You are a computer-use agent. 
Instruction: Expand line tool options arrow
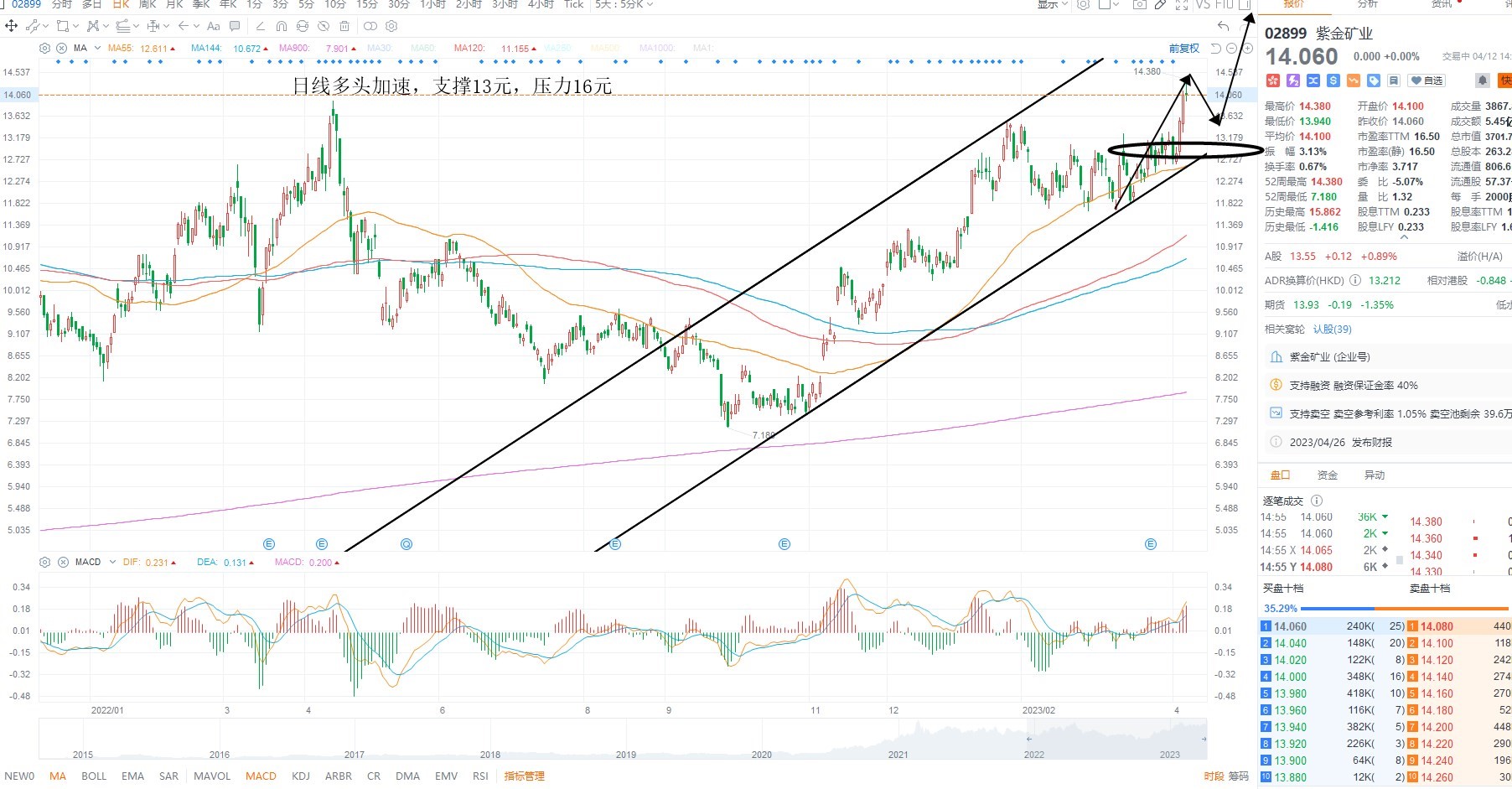pos(45,26)
